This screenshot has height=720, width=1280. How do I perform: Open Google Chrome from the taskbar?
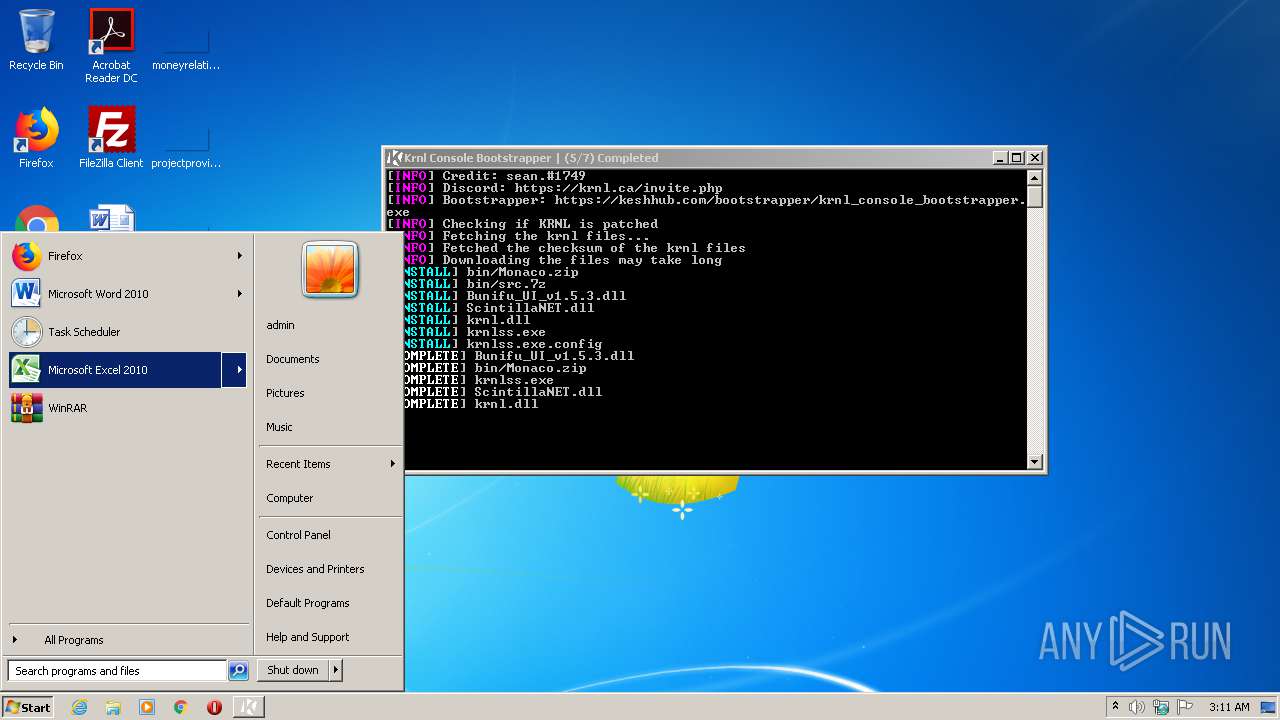[x=181, y=707]
